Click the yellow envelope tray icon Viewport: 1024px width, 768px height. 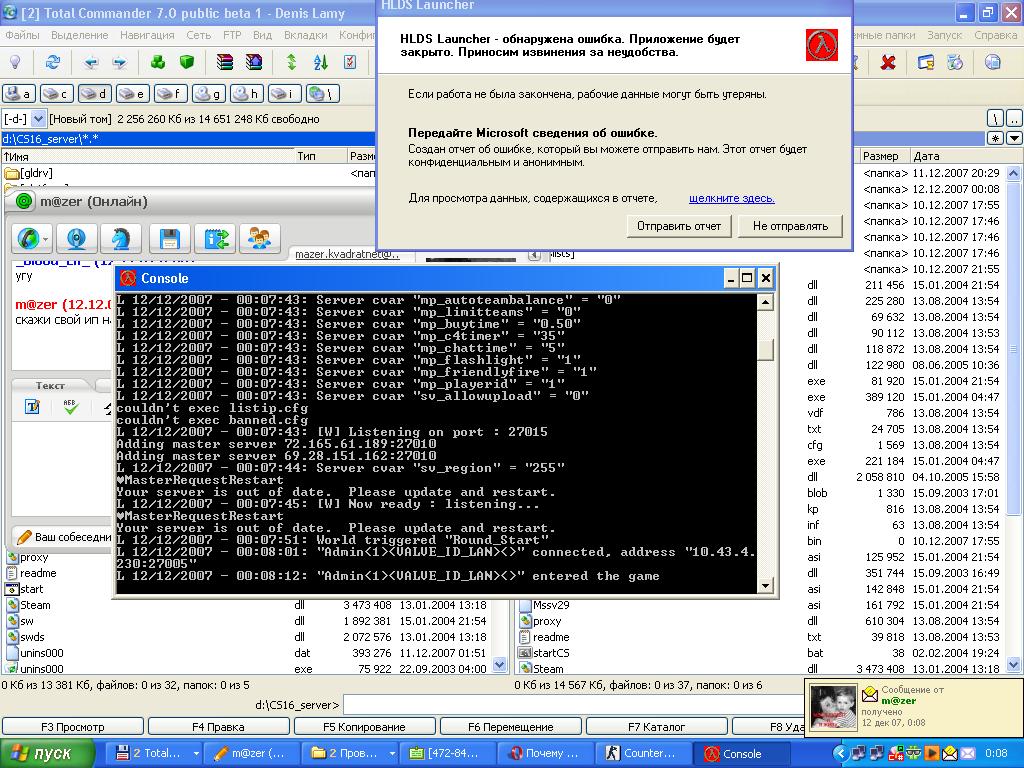950,753
